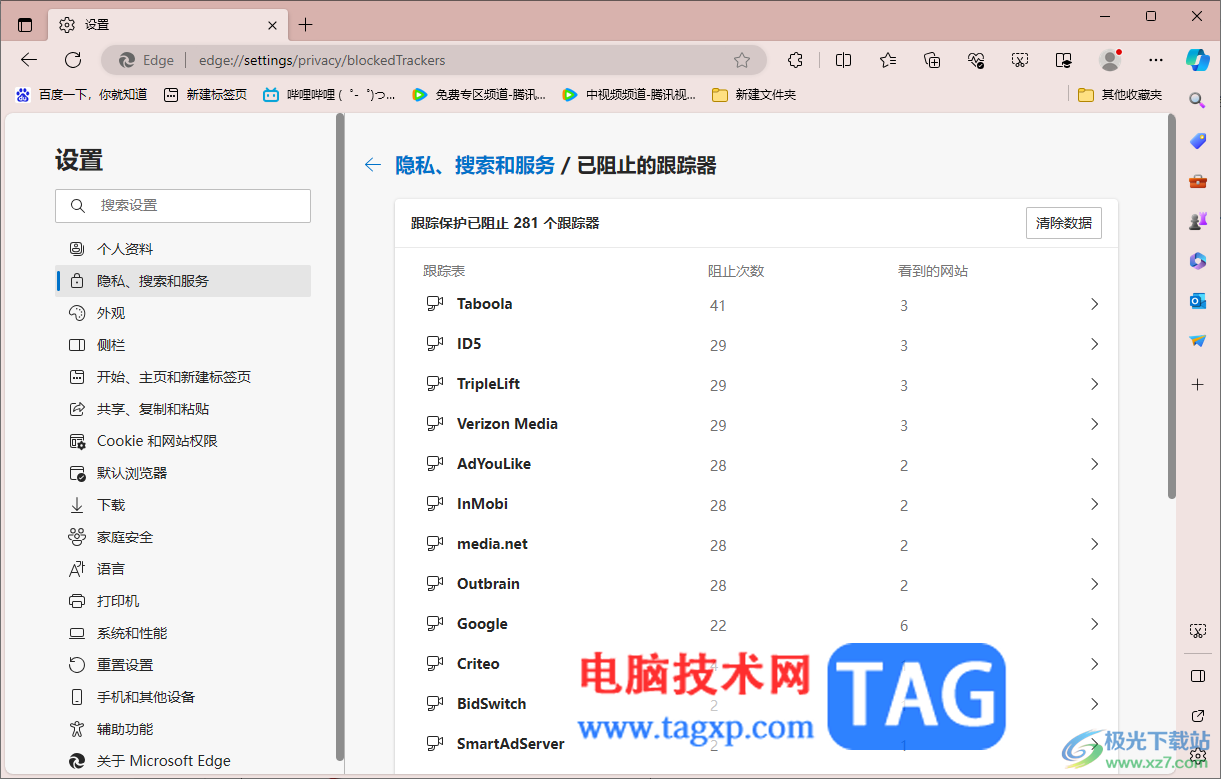The image size is (1221, 779).
Task: Go to 开始、主页和新建标签页 settings
Action: [183, 377]
